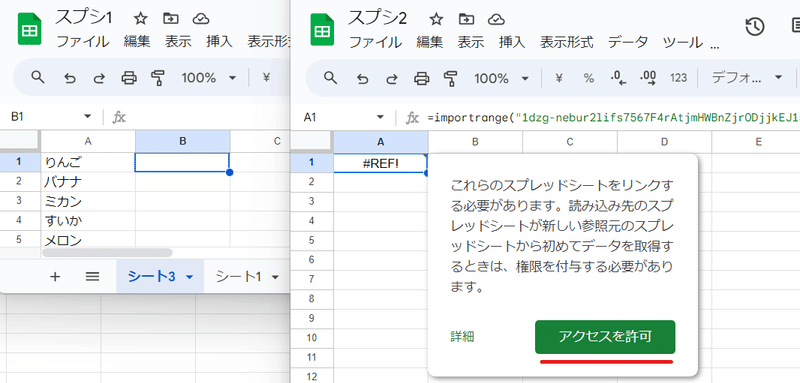
Task: Select row 10 header in スプシ2
Action: 312,338
